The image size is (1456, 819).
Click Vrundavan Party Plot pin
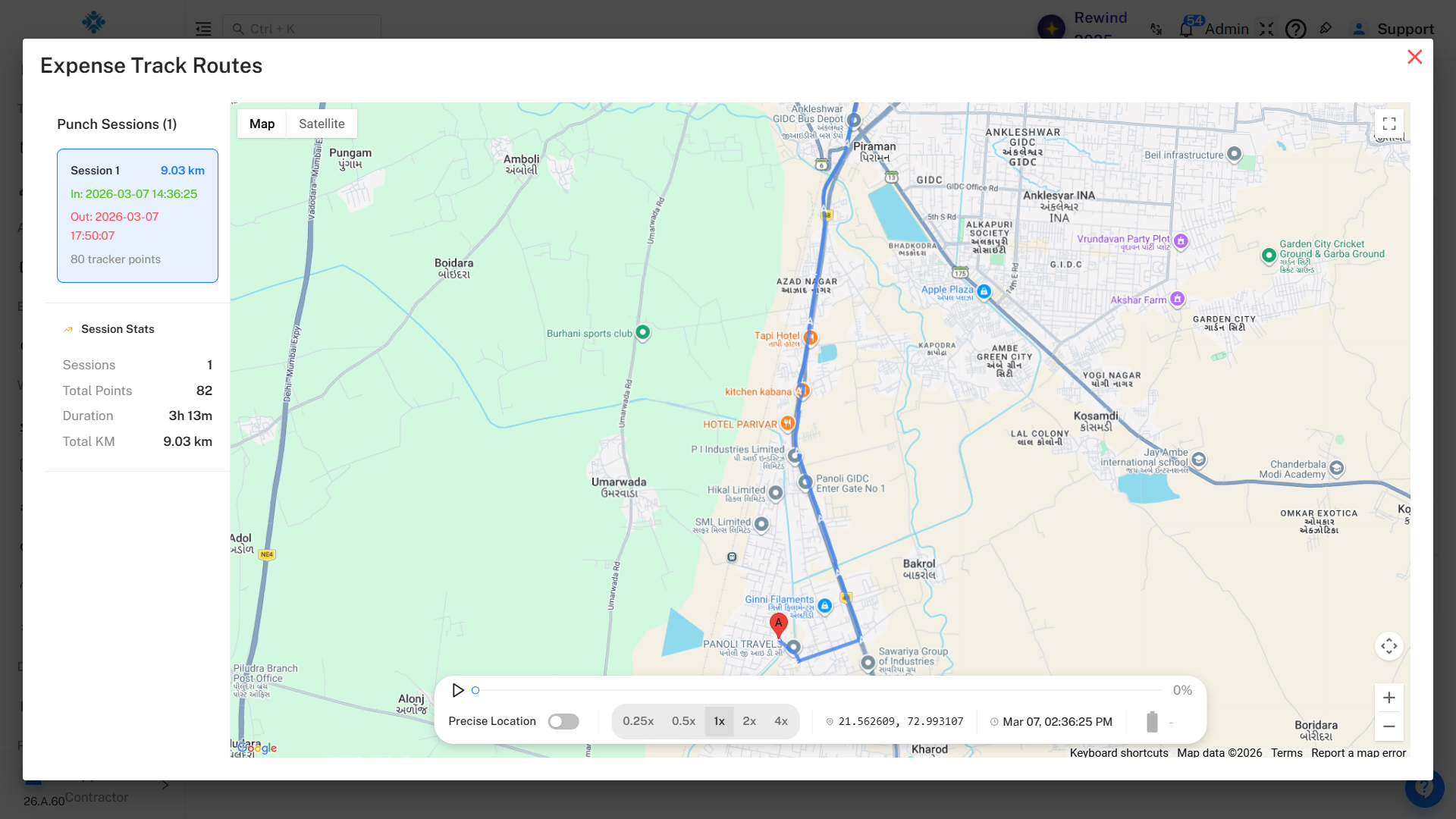[1181, 241]
